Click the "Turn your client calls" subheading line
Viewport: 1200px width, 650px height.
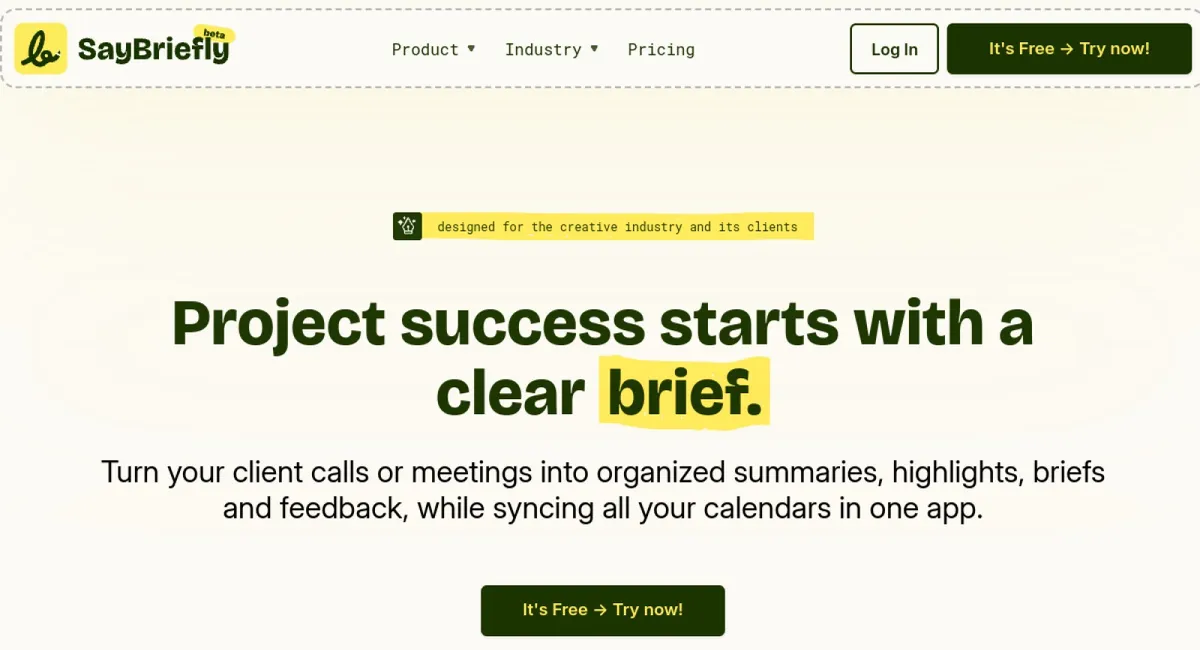pyautogui.click(x=602, y=471)
